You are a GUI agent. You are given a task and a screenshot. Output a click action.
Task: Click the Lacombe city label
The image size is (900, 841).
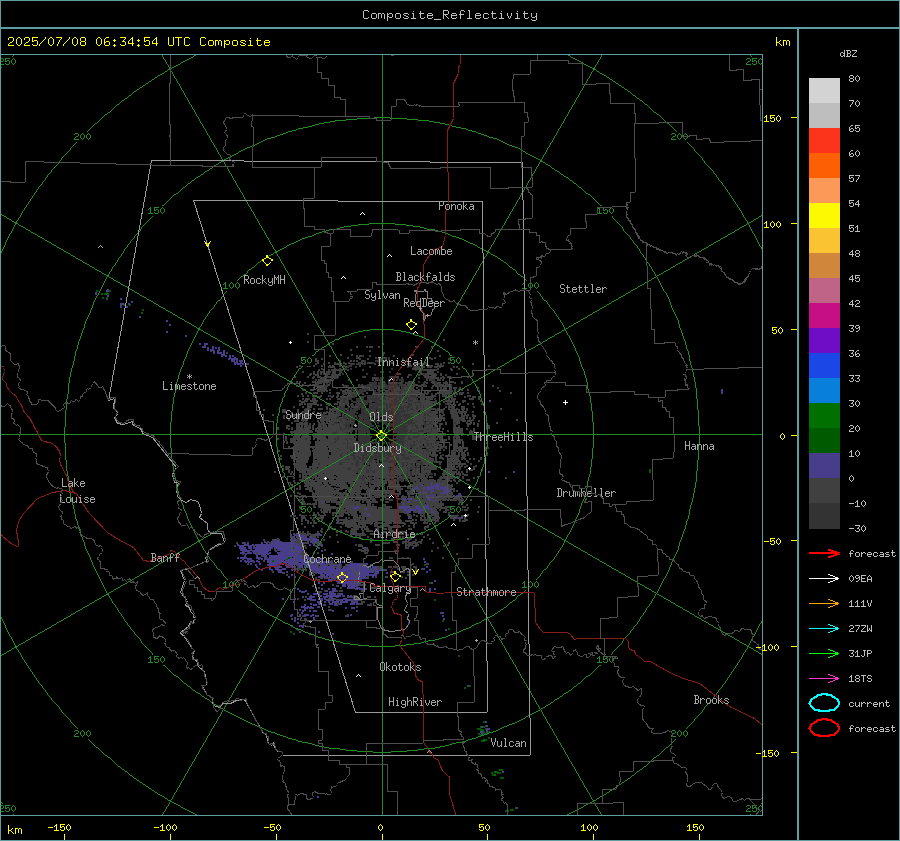pyautogui.click(x=431, y=251)
